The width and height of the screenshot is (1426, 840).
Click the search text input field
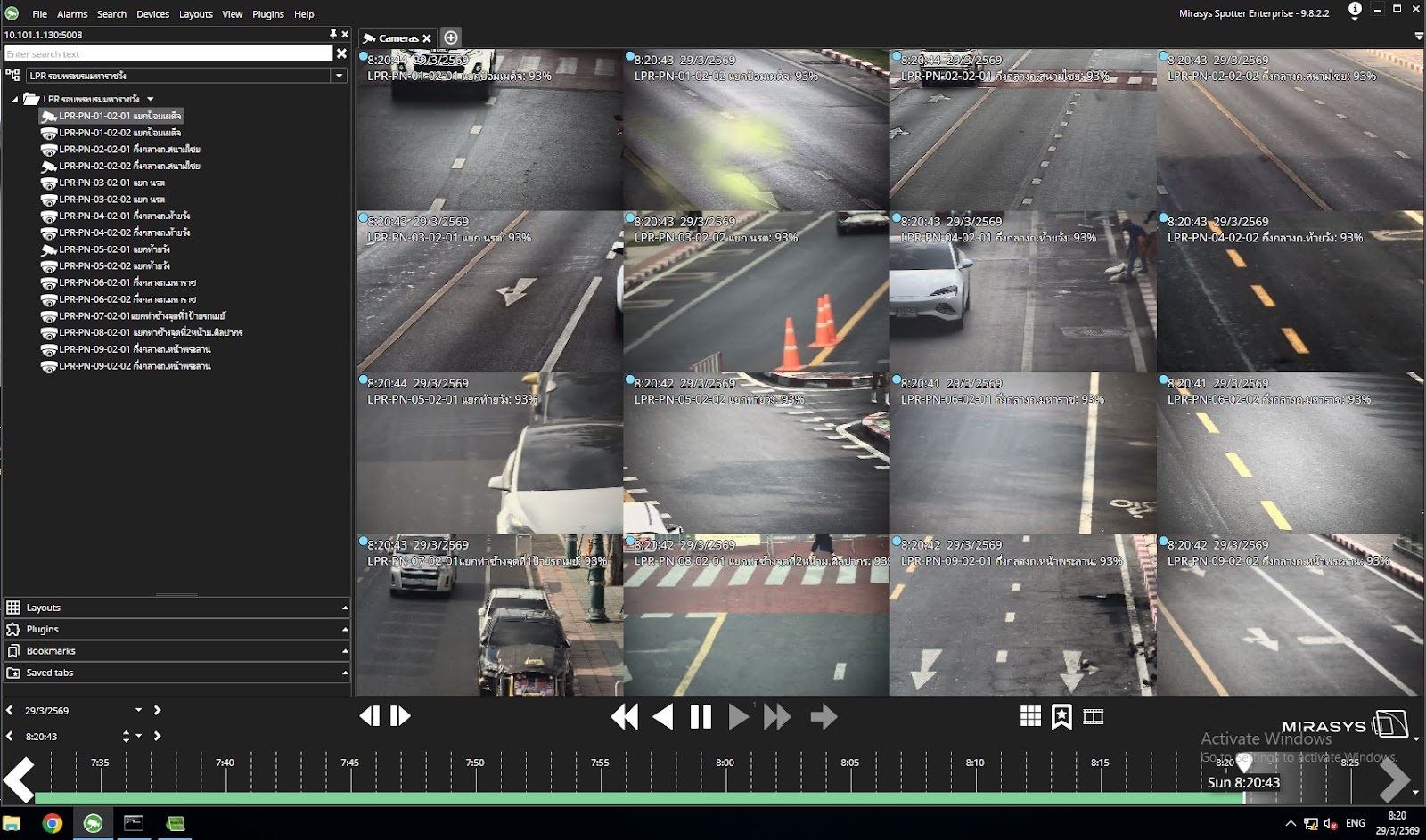[168, 53]
